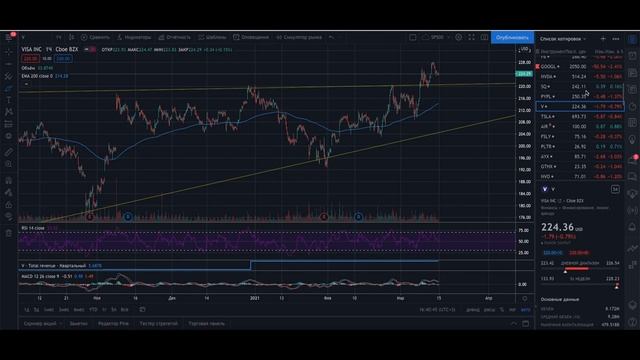Open the Тестер стратегий tab
The width and height of the screenshot is (640, 360).
[x=158, y=324]
